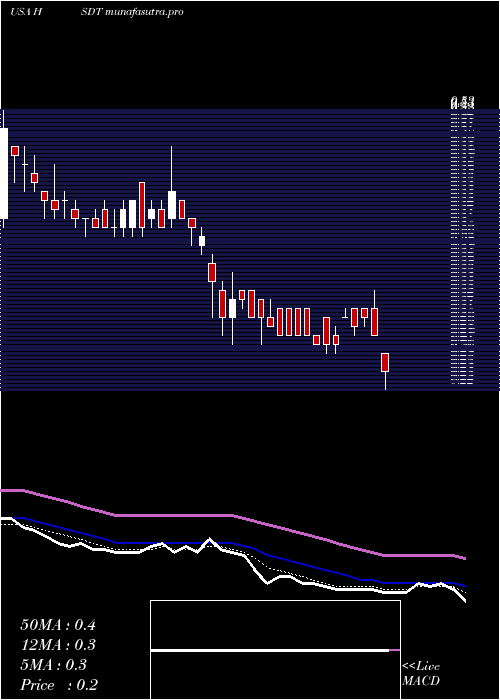Click the '12MA : 0.3' label
The image size is (500, 700).
pyautogui.click(x=58, y=645)
